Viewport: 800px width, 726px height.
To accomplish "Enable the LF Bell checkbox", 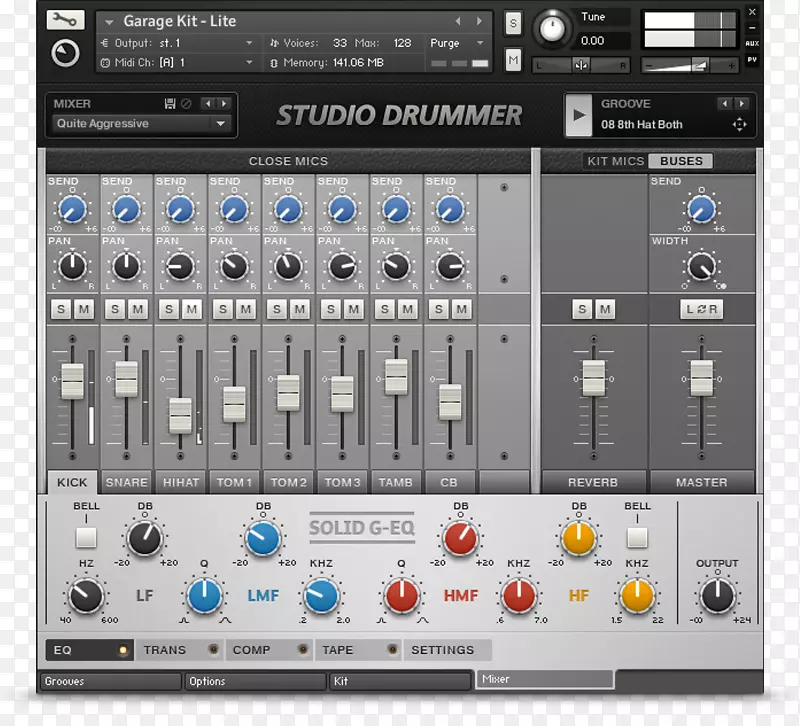I will tap(86, 538).
